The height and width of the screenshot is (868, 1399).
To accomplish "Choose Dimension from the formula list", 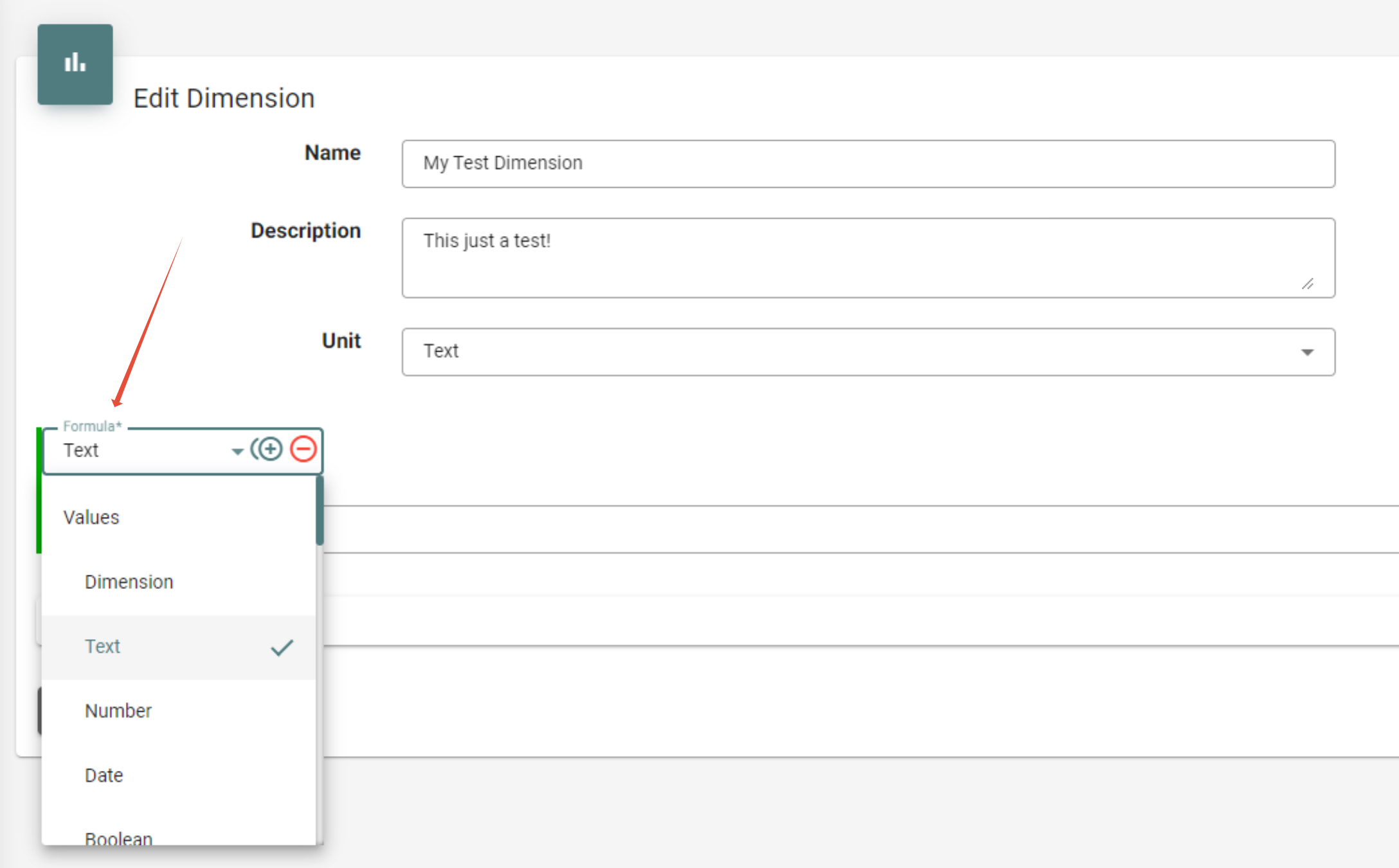I will (129, 582).
